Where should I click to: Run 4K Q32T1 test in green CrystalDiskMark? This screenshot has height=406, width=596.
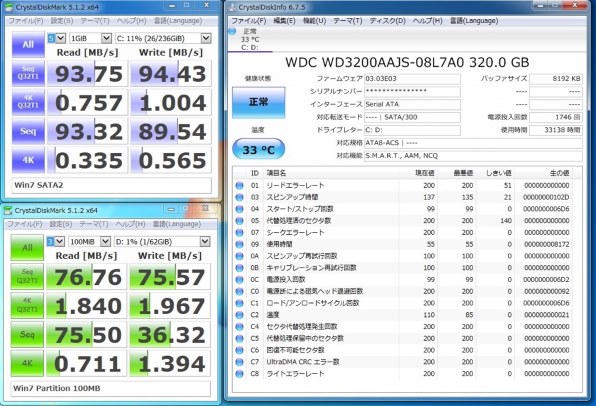[27, 305]
